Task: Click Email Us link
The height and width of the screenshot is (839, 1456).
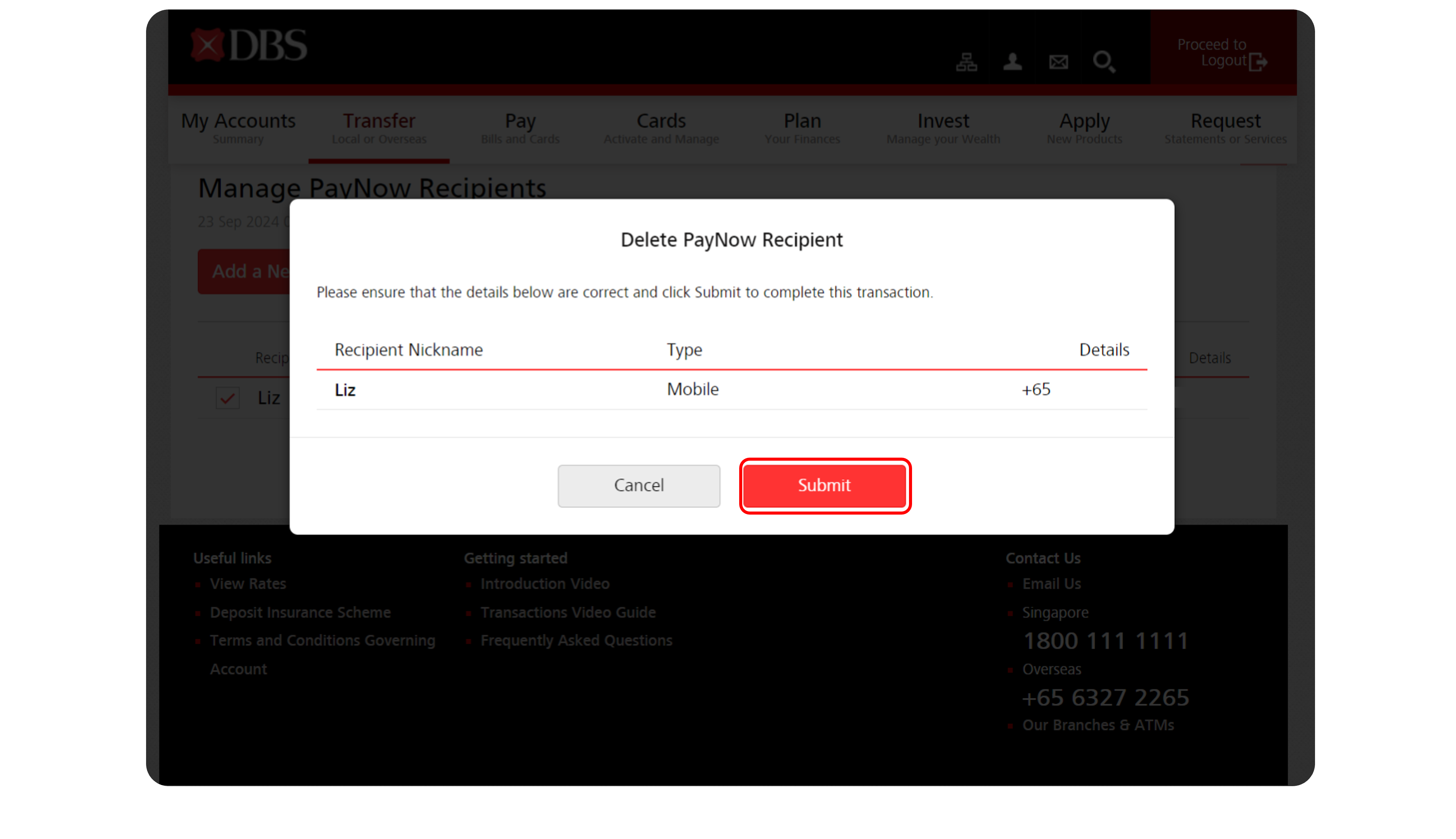Action: [1051, 584]
